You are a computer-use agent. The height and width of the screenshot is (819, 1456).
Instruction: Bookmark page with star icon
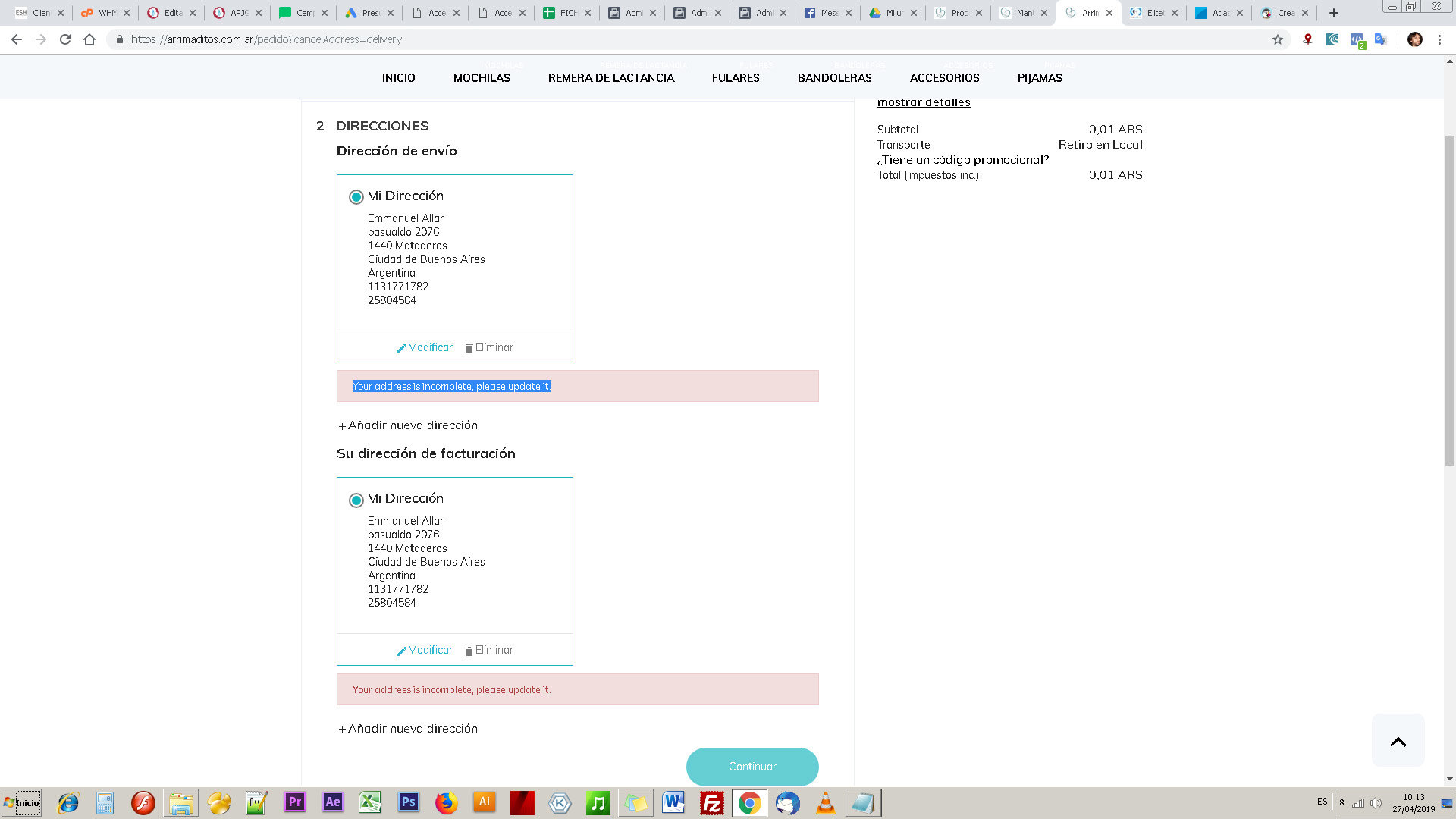(x=1278, y=39)
